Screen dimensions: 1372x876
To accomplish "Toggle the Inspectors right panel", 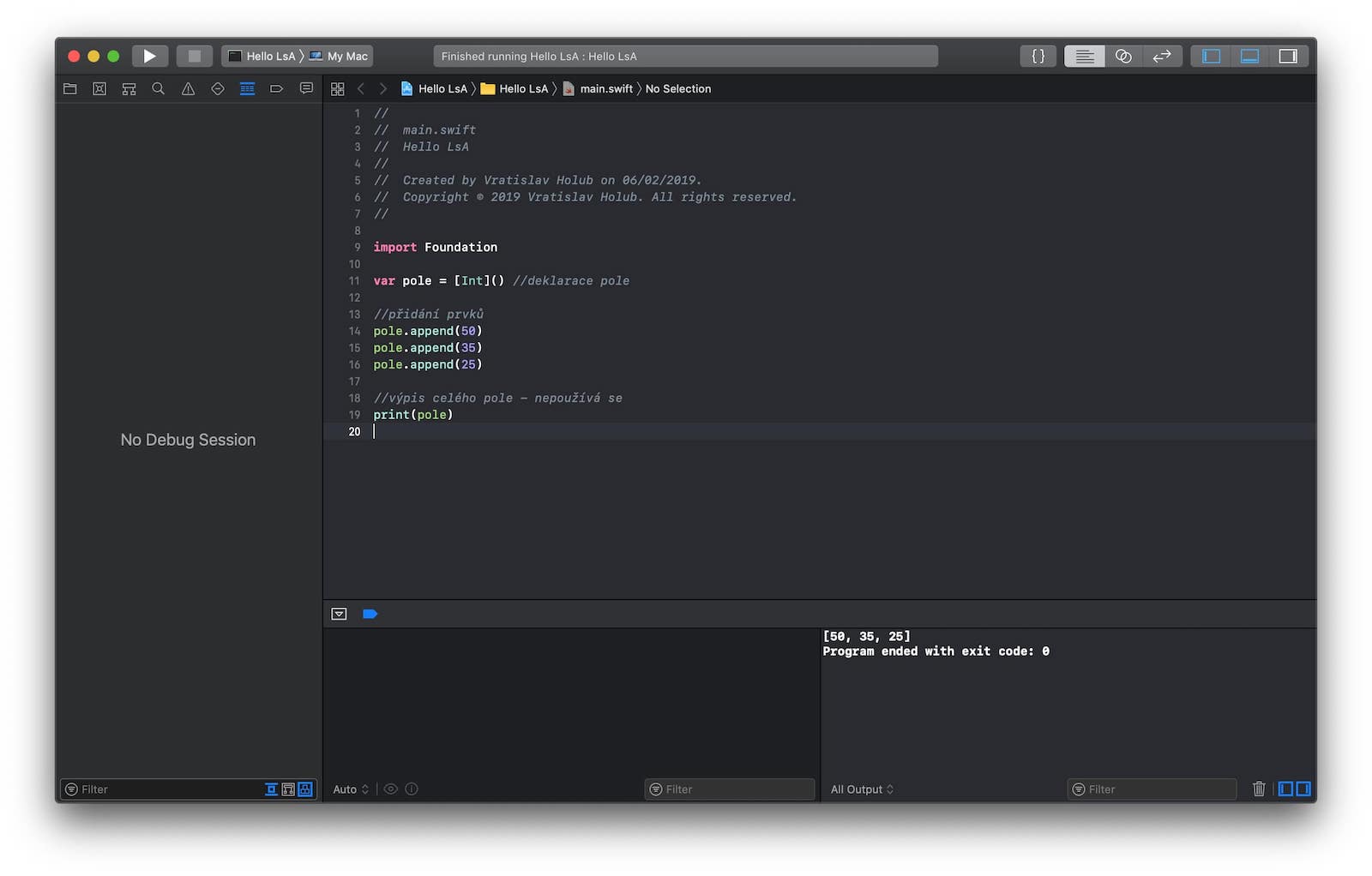I will click(x=1288, y=56).
